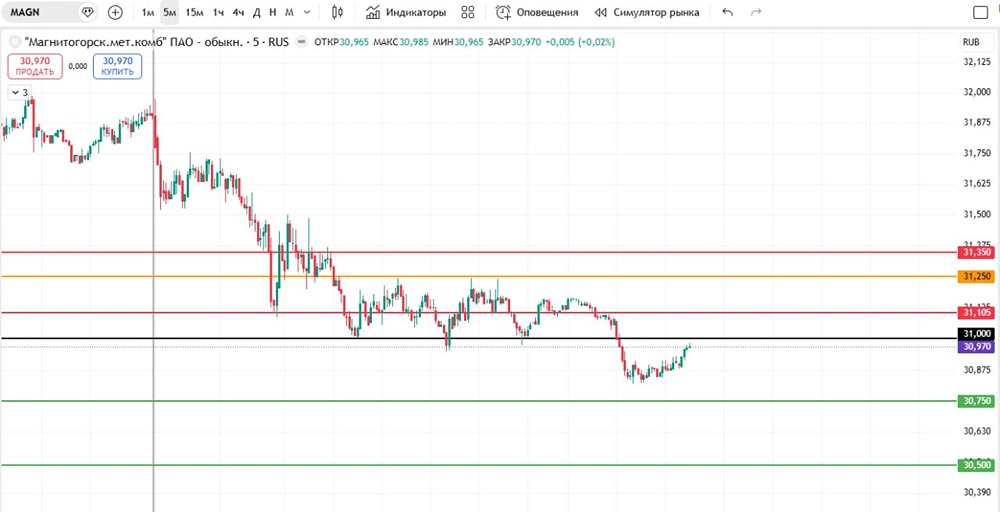Pick the weekly Н timeframe
Viewport: 1000px width, 512px height.
click(273, 12)
